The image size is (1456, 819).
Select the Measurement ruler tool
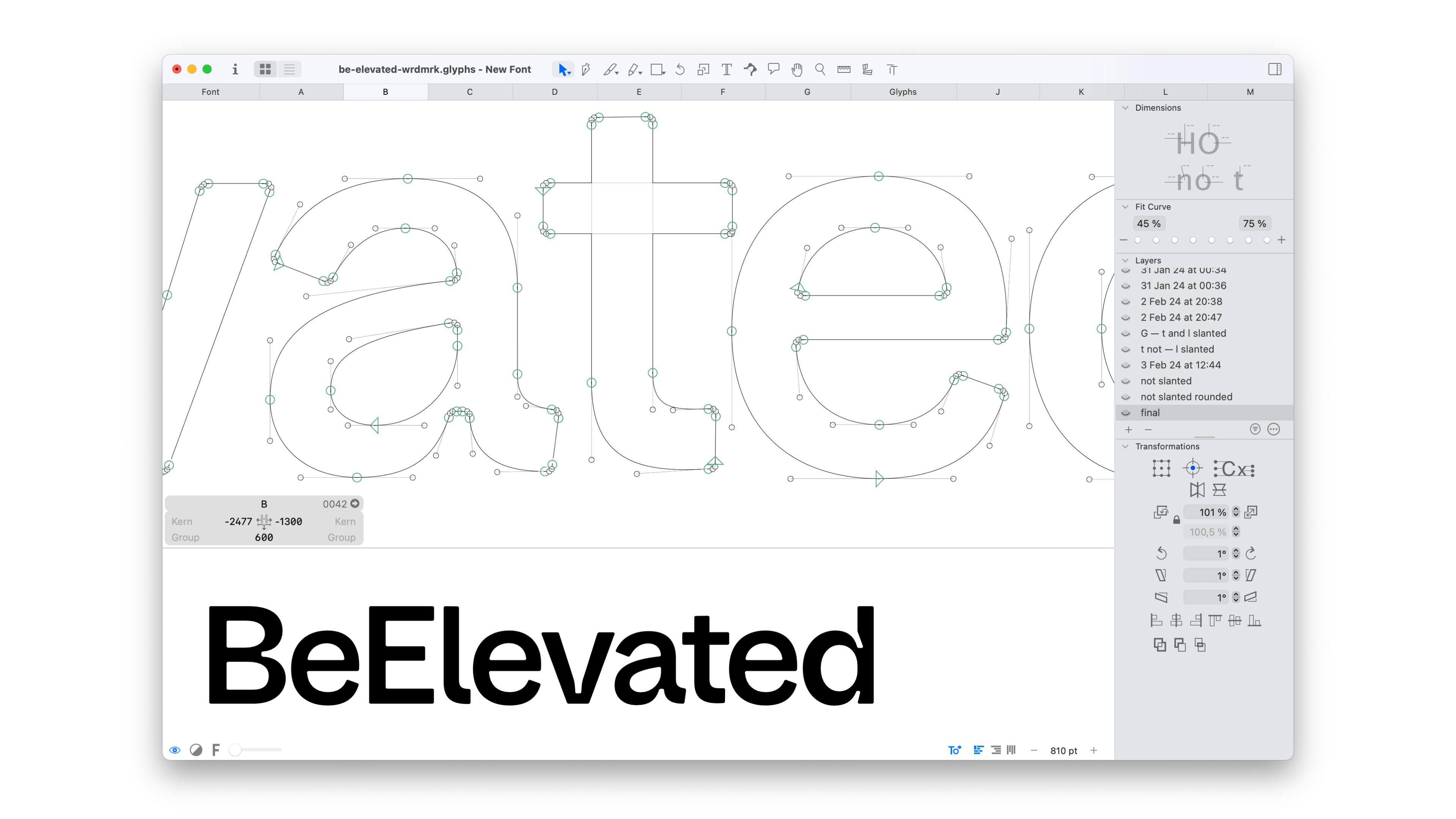point(844,69)
